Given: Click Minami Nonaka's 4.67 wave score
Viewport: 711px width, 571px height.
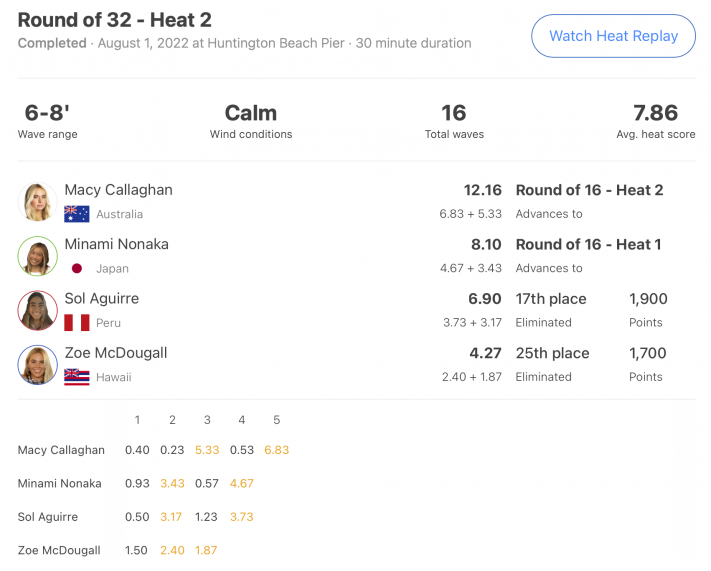Looking at the screenshot, I should tap(242, 483).
